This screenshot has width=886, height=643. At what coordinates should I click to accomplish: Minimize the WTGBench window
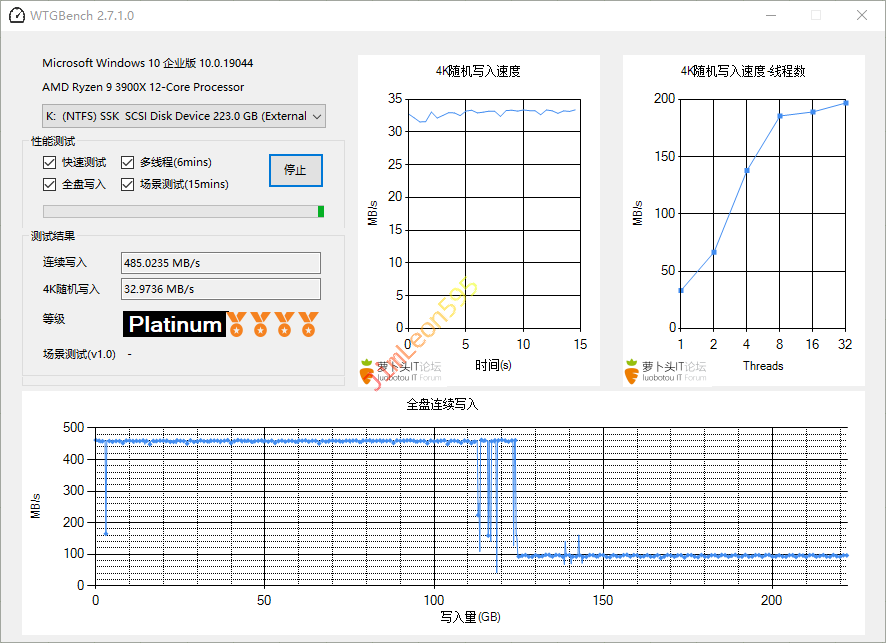click(x=770, y=16)
